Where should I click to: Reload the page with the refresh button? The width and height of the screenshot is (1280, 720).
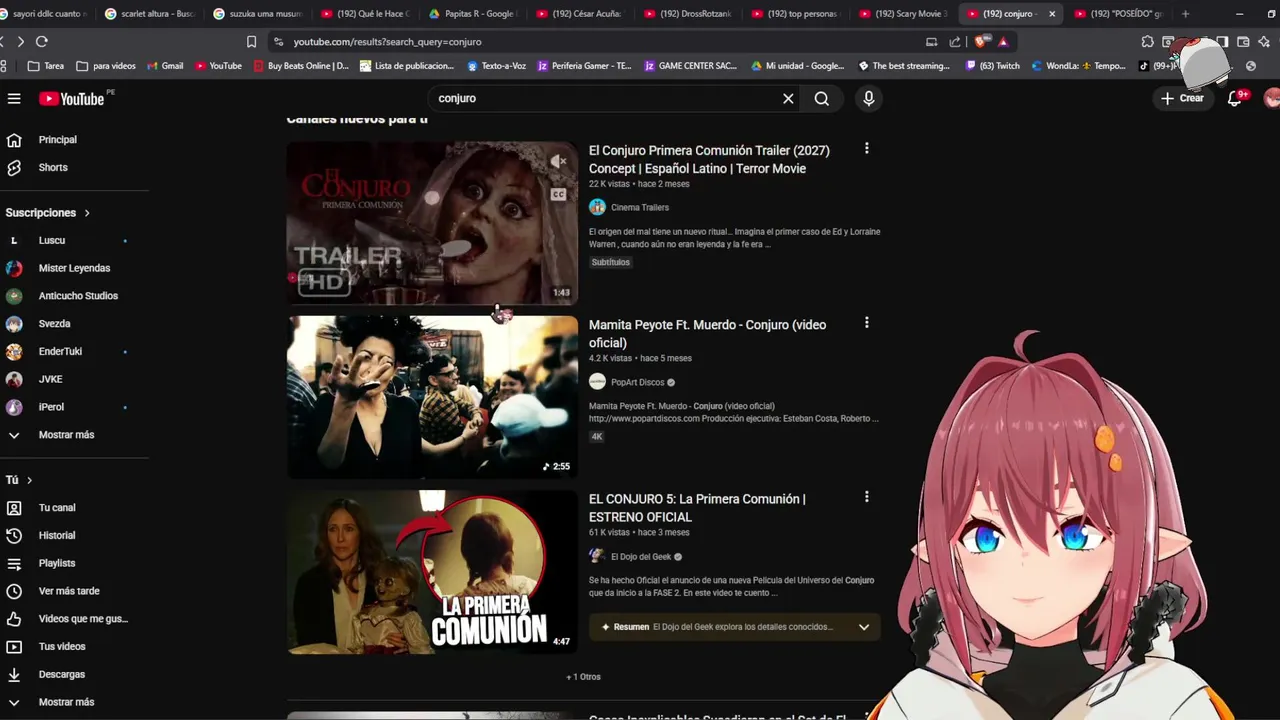click(x=42, y=41)
